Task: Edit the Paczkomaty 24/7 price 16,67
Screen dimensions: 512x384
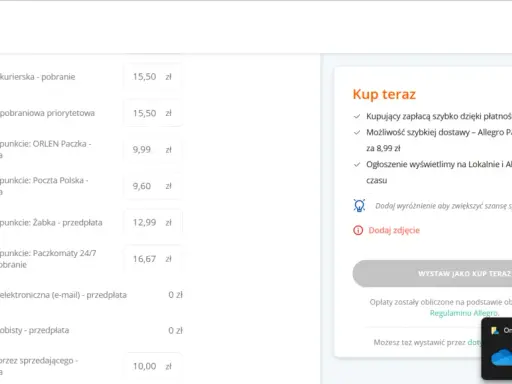Action: [x=153, y=259]
